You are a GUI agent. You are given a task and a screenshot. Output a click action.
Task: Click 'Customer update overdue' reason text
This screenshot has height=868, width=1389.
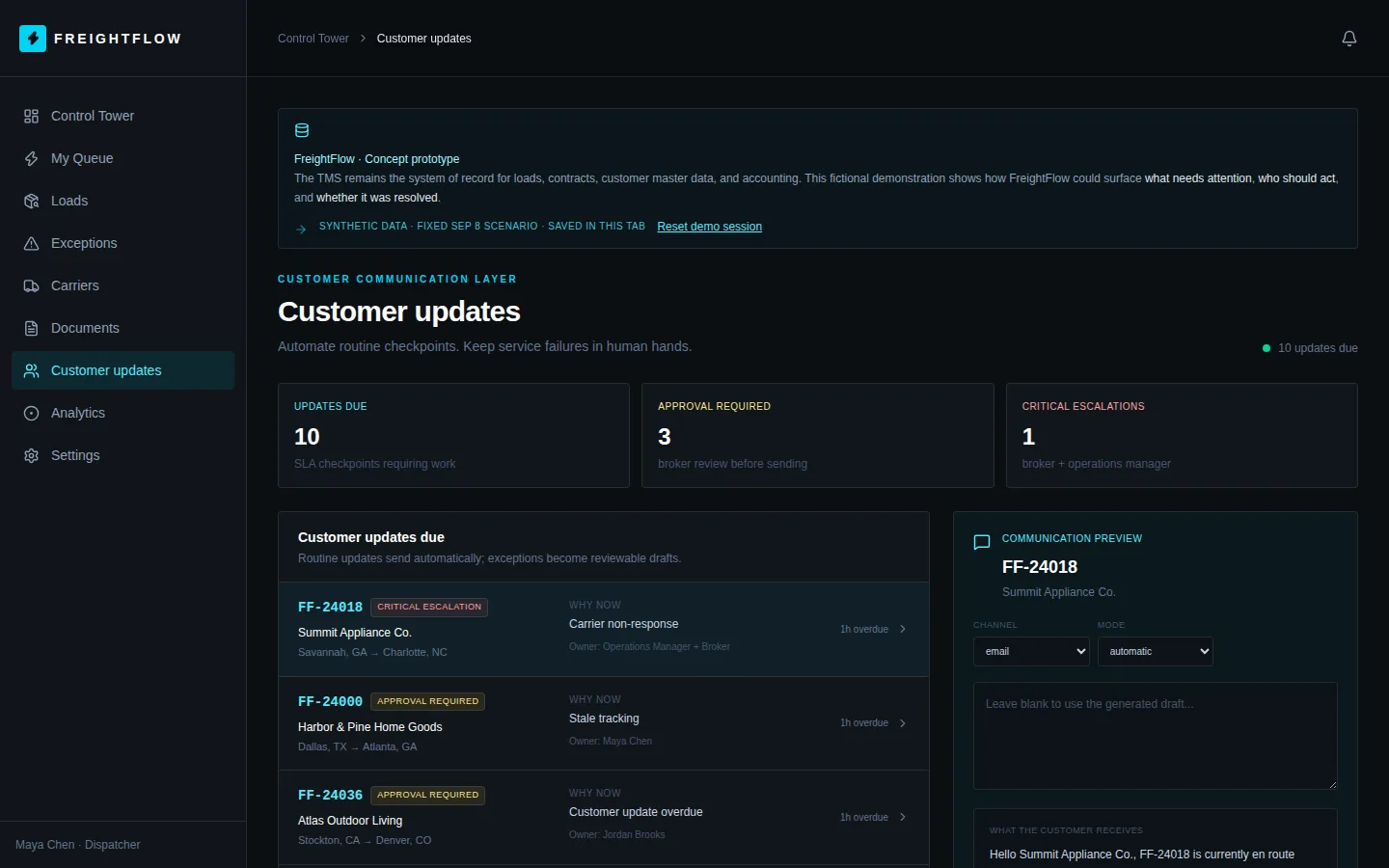tap(636, 812)
